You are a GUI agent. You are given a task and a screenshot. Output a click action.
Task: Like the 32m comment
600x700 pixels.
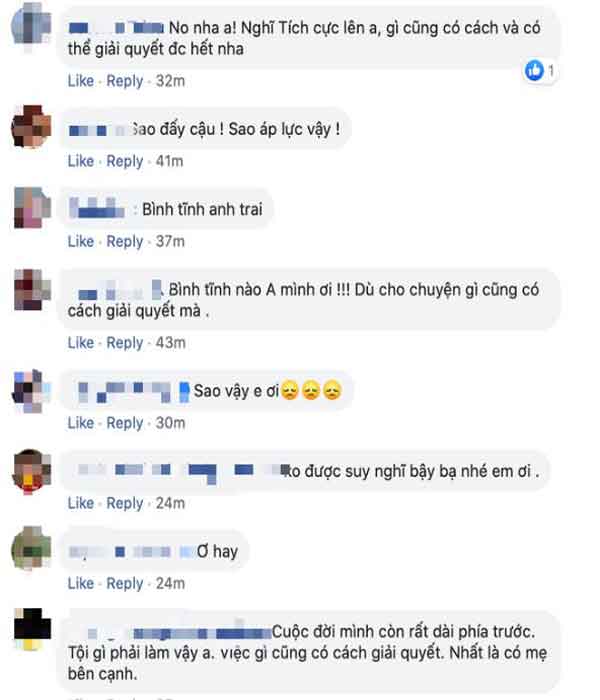(81, 81)
